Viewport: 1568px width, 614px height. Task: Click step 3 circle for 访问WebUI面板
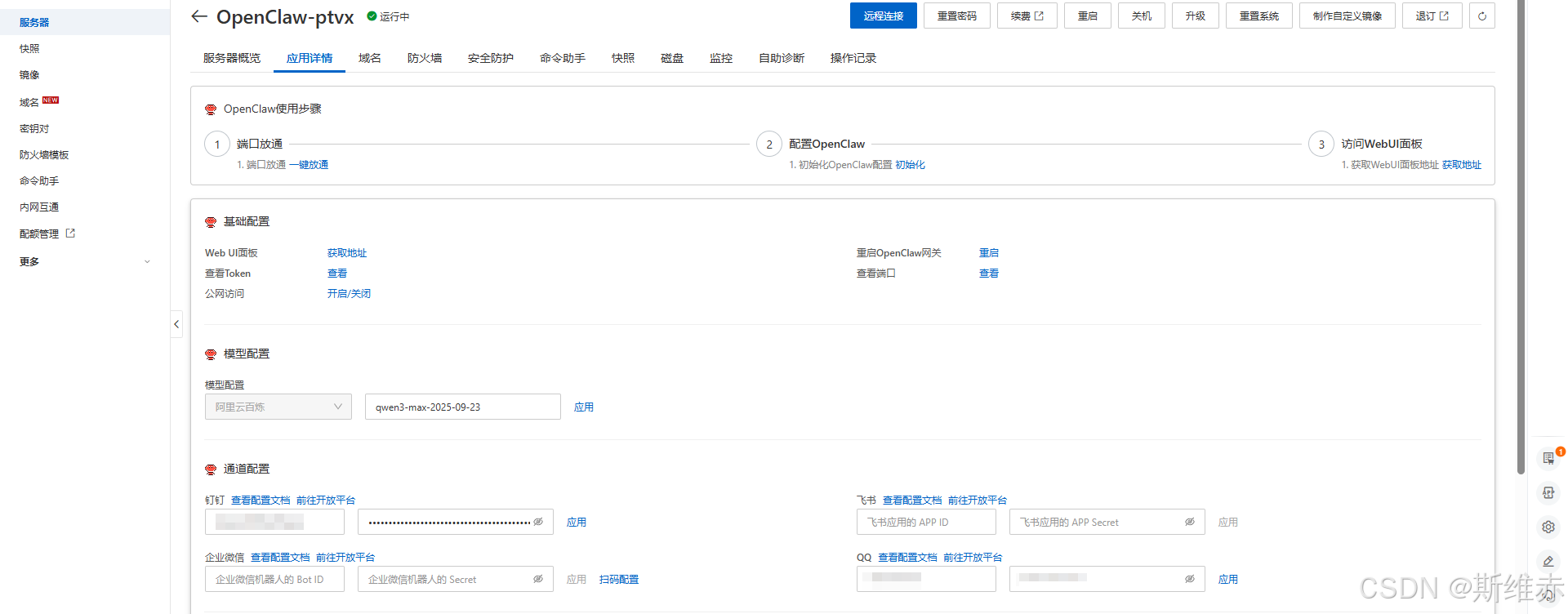click(1321, 145)
